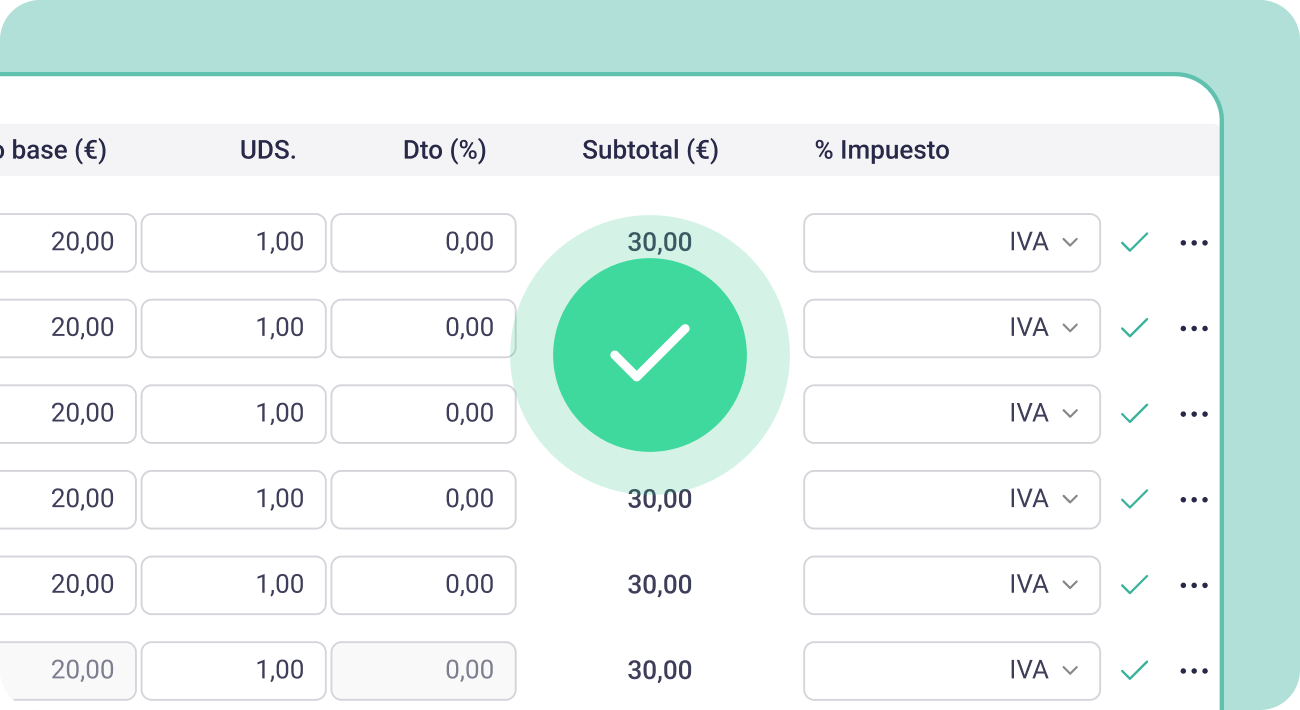The width and height of the screenshot is (1300, 710).
Task: Click the green checkmark on the last row
Action: point(1135,671)
